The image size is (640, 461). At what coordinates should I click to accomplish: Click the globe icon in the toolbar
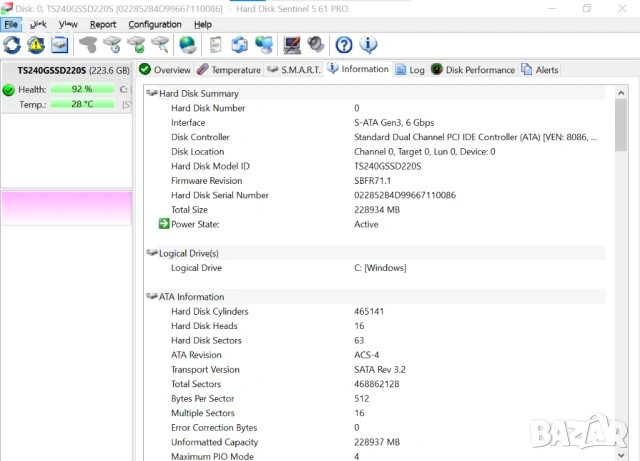[187, 45]
